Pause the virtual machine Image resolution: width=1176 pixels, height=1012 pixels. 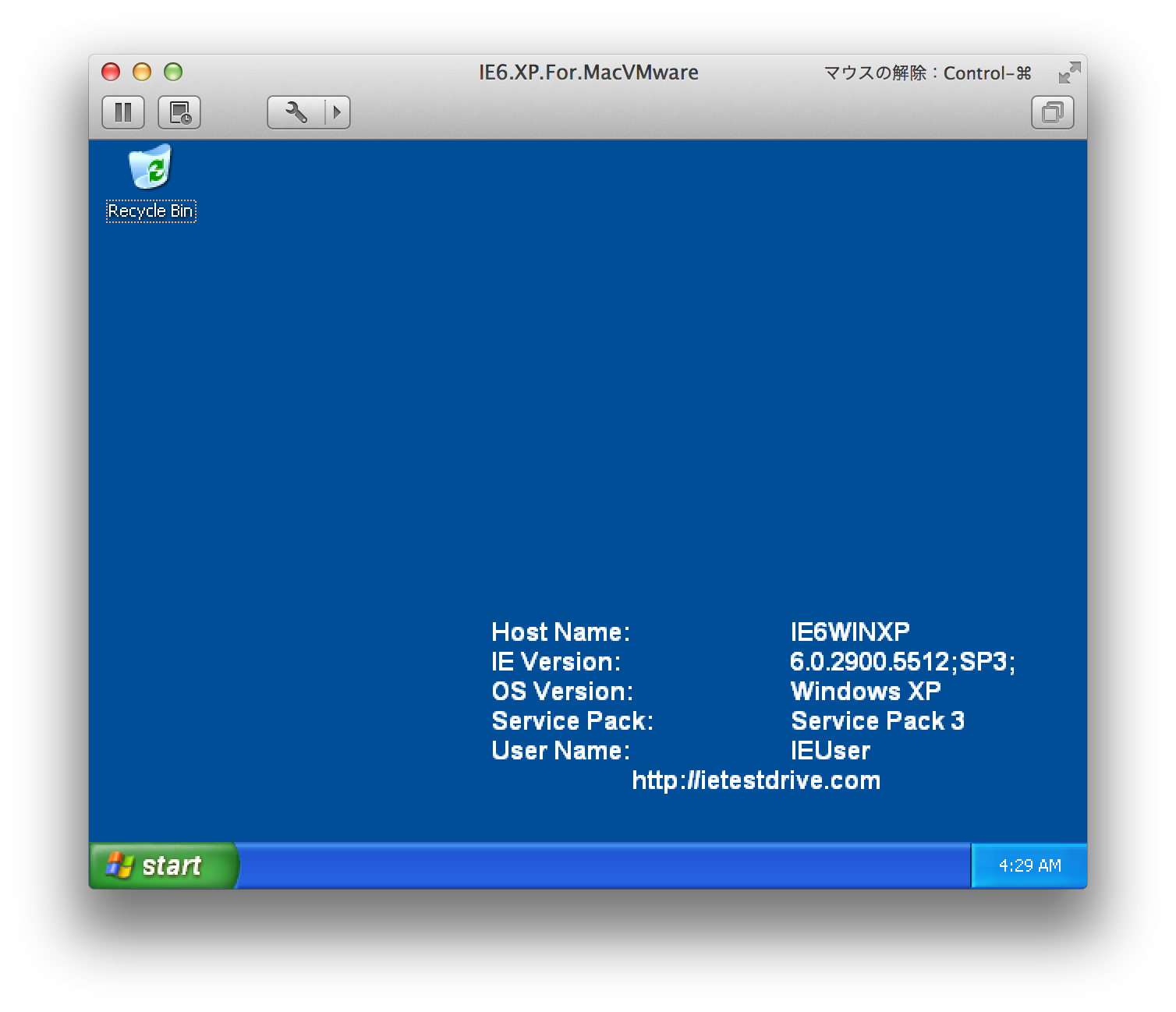click(x=123, y=112)
